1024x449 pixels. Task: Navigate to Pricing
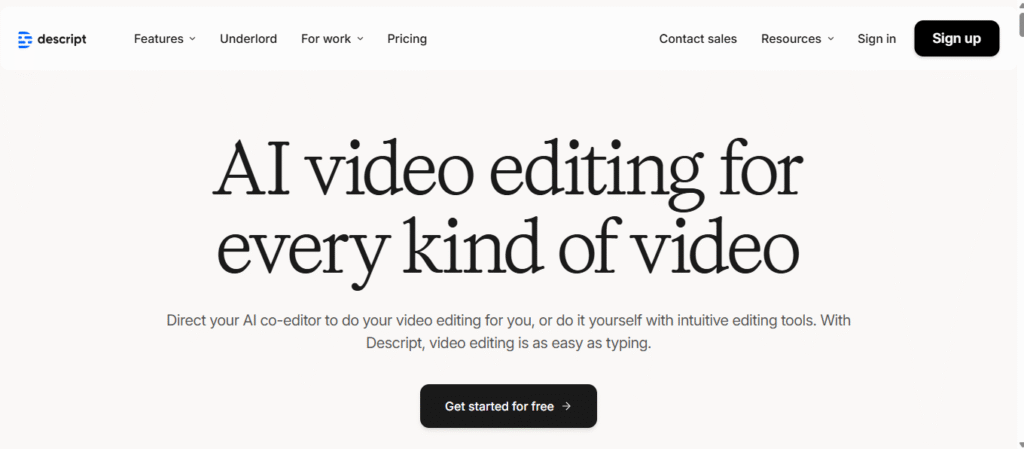click(407, 39)
